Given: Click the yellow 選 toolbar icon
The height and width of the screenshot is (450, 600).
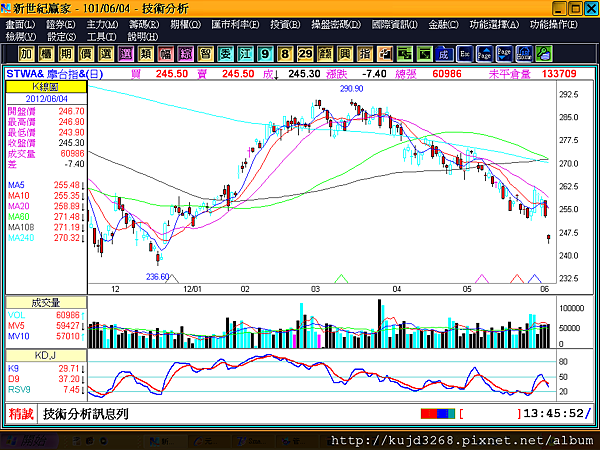Looking at the screenshot, I should tap(106, 54).
